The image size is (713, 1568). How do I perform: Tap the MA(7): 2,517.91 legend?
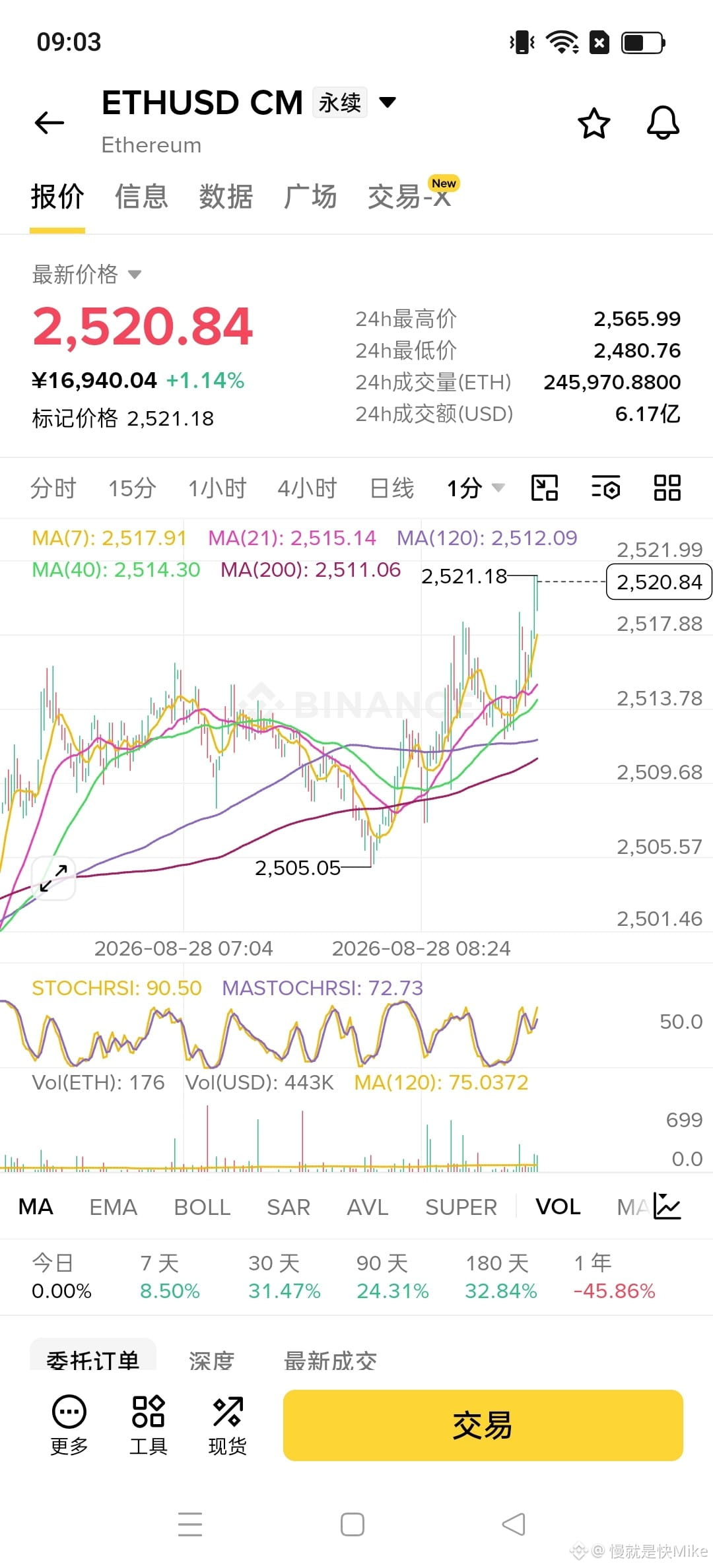pos(109,538)
